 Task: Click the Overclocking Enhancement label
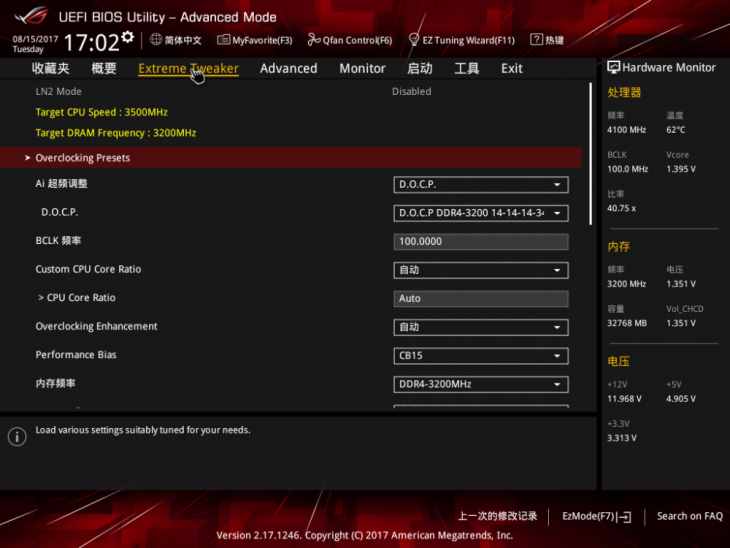(96, 326)
